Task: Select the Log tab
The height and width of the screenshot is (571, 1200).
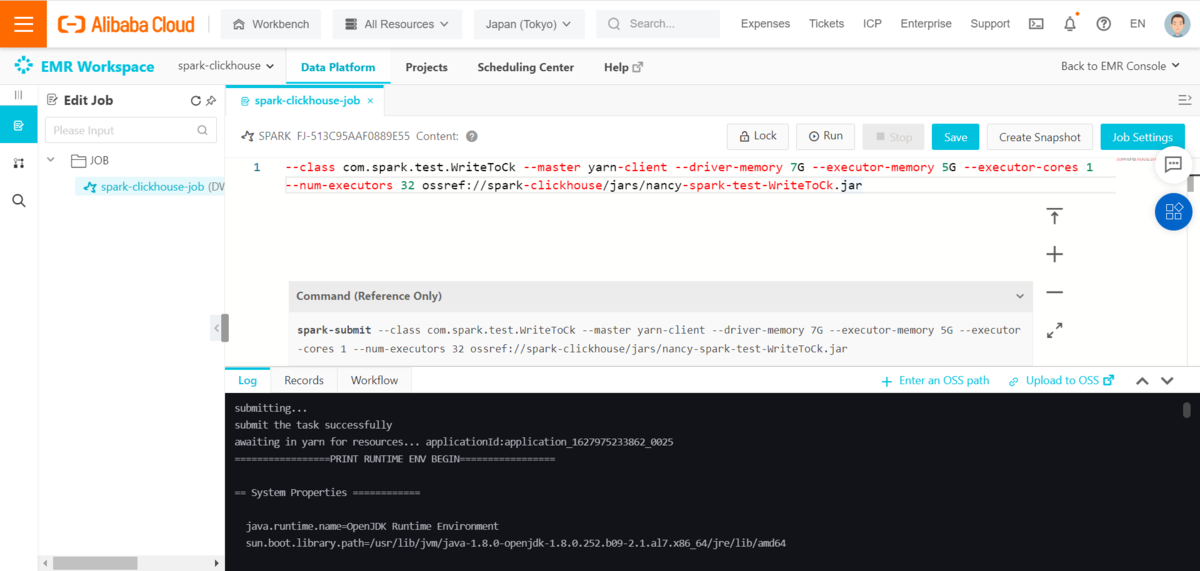Action: pyautogui.click(x=247, y=380)
